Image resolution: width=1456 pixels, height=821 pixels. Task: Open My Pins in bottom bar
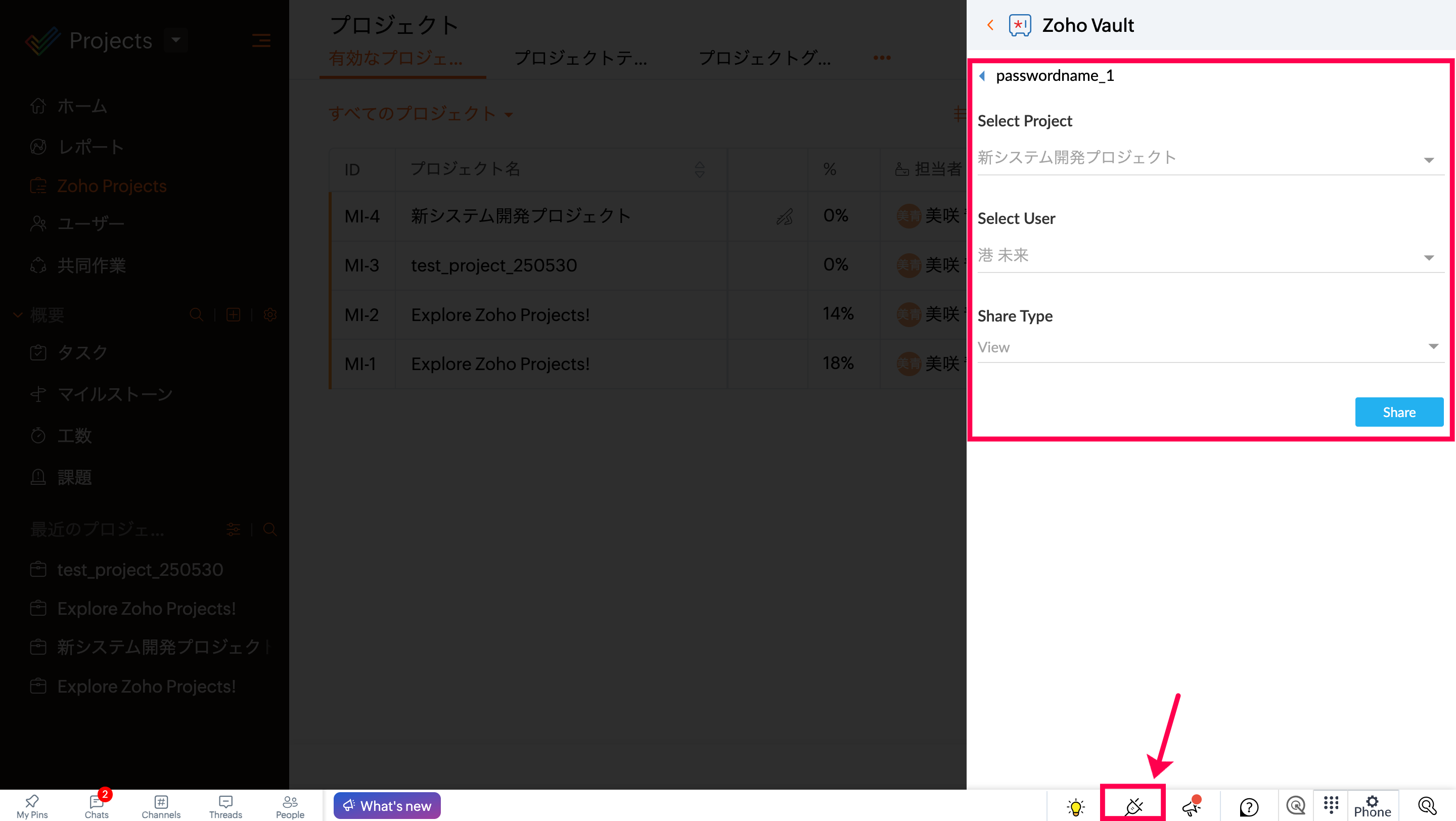(x=32, y=806)
